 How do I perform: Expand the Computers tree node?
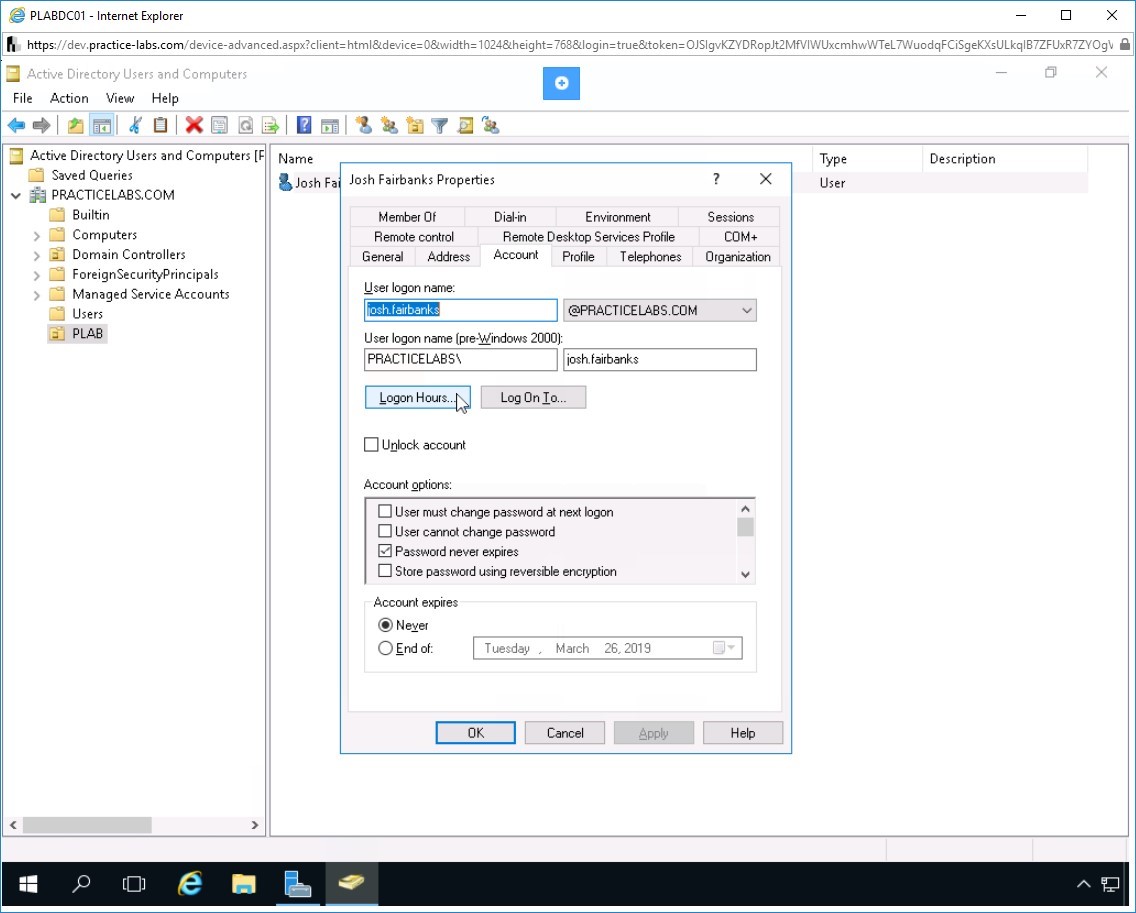(36, 235)
